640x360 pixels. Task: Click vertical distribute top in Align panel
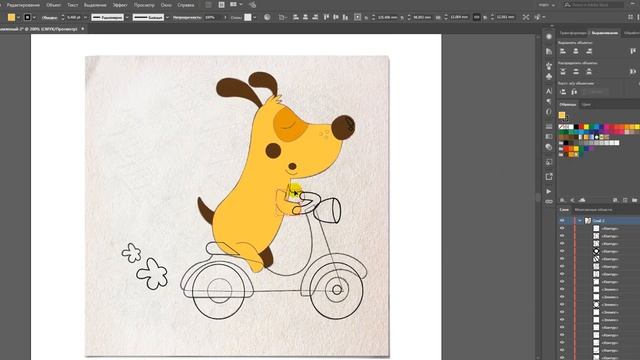click(x=563, y=71)
